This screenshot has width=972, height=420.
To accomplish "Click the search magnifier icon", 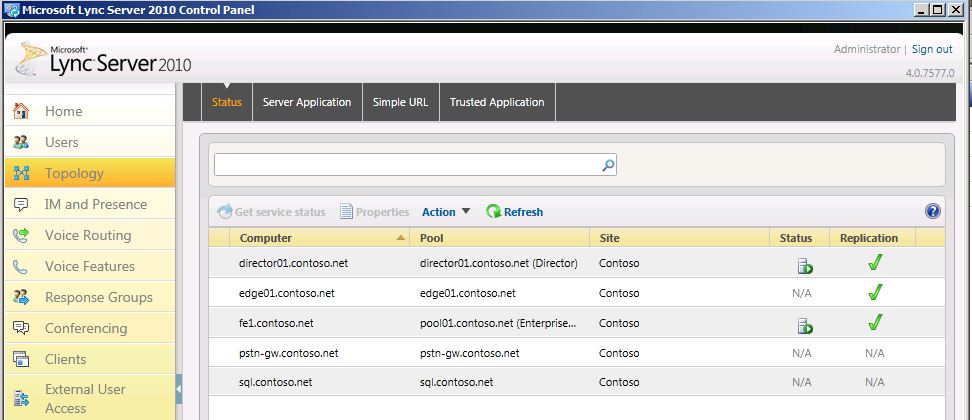I will tap(608, 165).
